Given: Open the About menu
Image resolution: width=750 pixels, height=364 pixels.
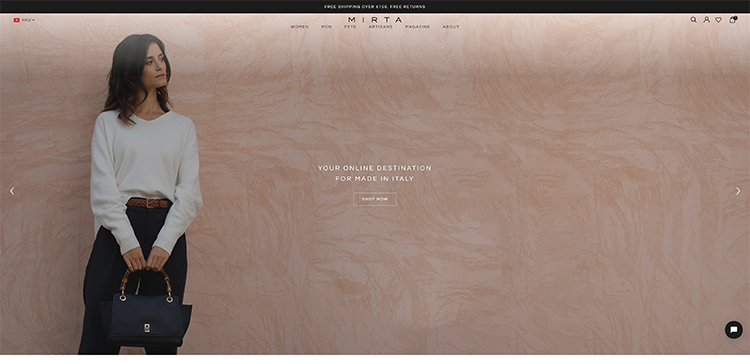Looking at the screenshot, I should (451, 27).
